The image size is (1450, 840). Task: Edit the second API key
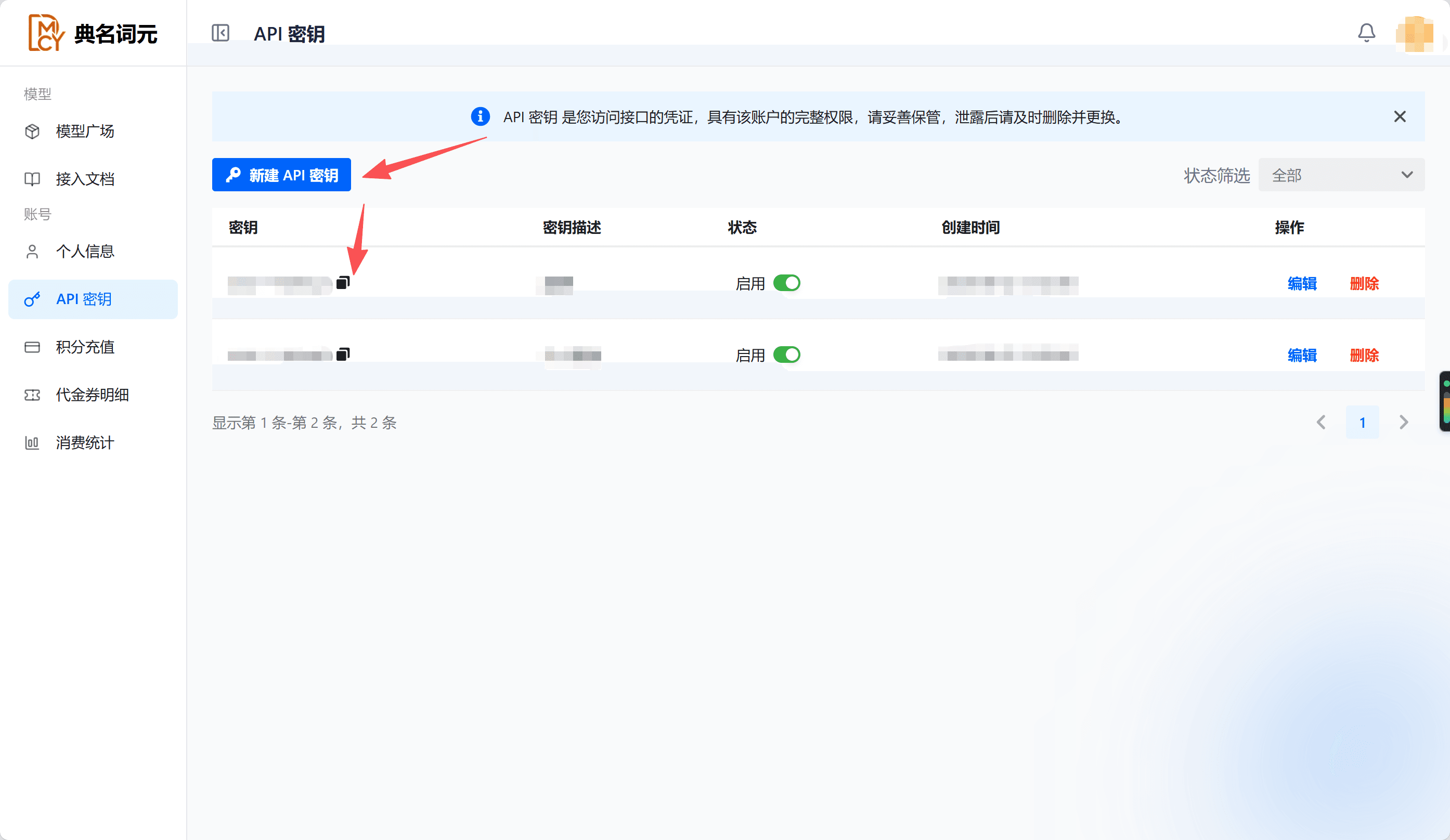[x=1302, y=356]
